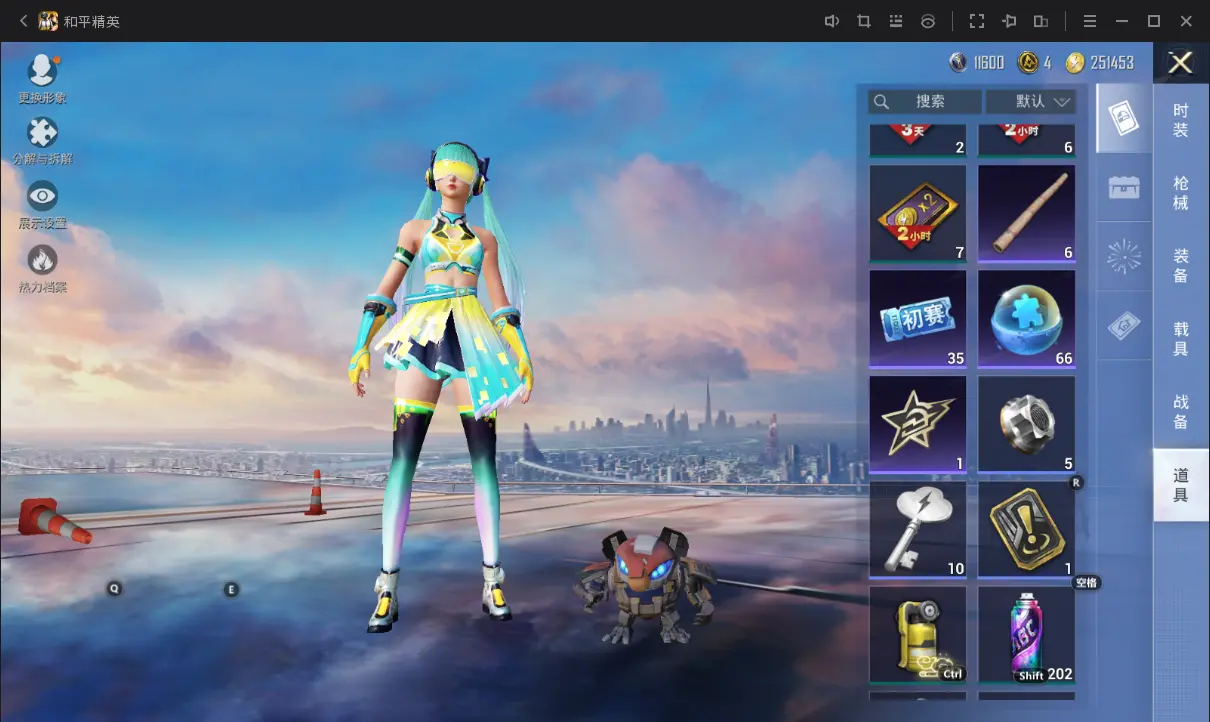Screen dimensions: 1210x722
Task: Open the emulator key mapping icon
Action: (x=896, y=21)
